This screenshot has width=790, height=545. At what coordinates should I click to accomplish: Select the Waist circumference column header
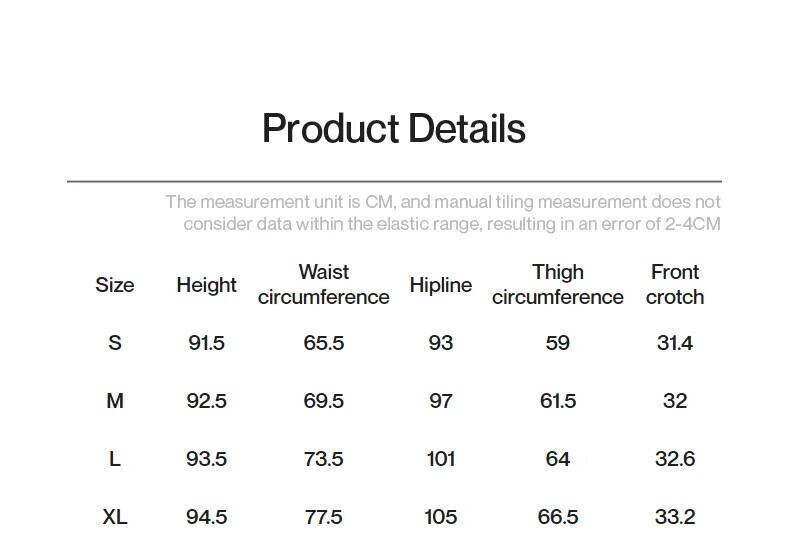(323, 285)
